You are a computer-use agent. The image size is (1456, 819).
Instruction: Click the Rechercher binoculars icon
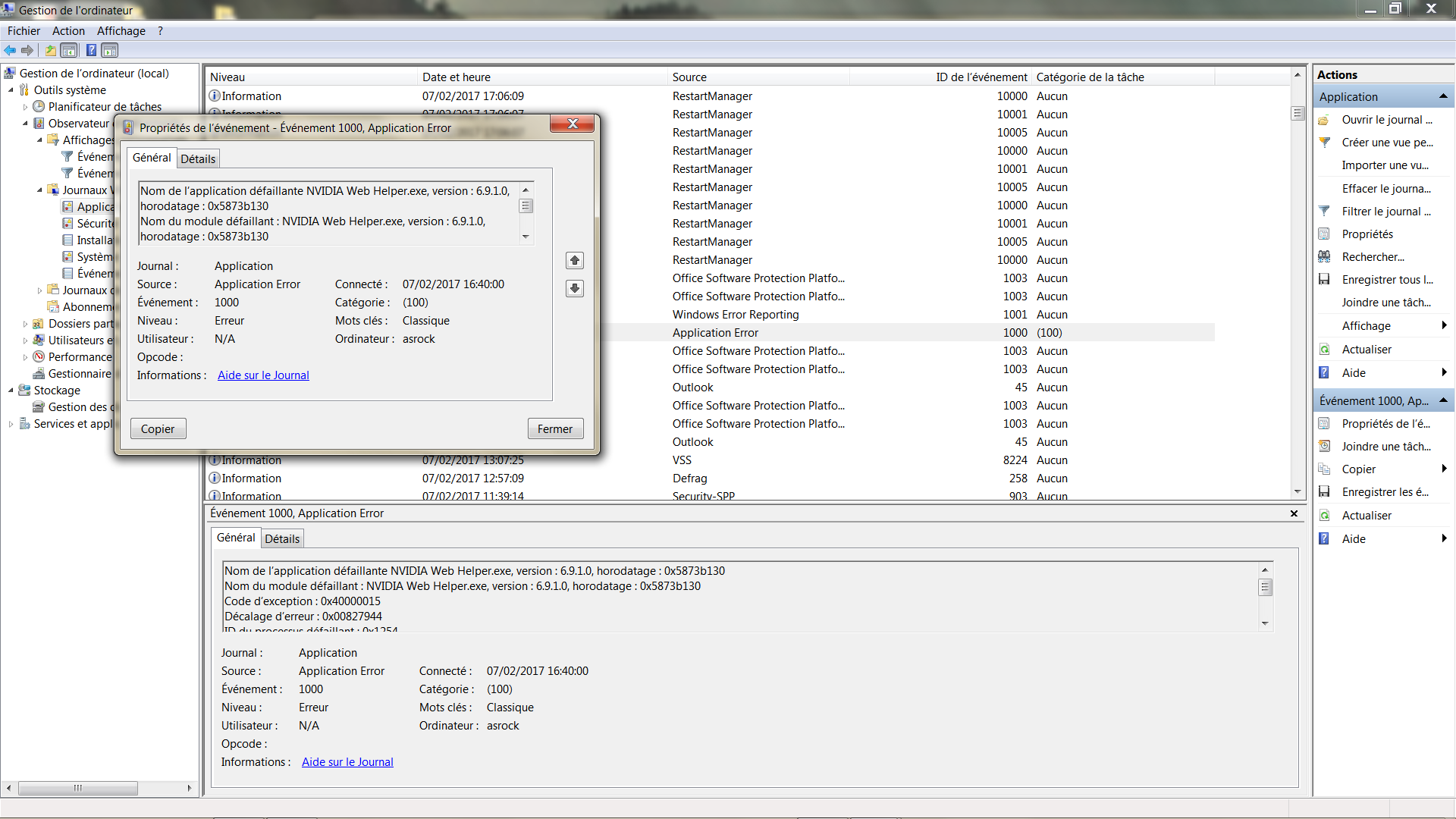tap(1324, 257)
